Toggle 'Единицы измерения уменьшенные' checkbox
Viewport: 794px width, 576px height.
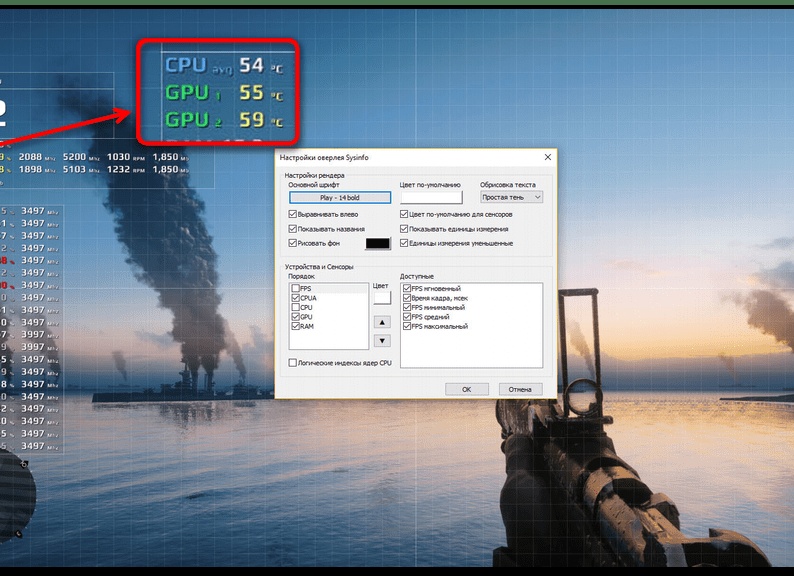[404, 243]
